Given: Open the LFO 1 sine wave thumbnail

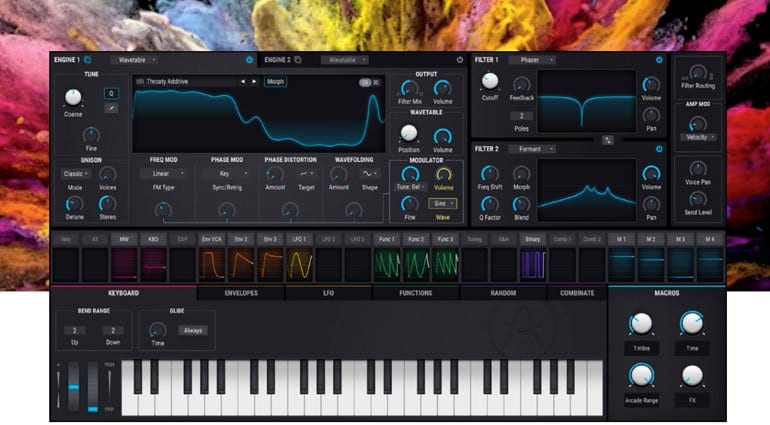Looking at the screenshot, I should (299, 264).
